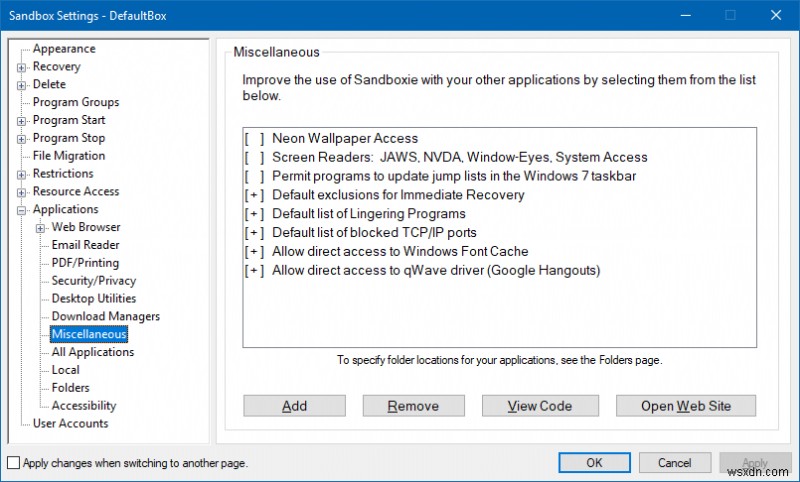Enable Neon Wallpaper Access bracket checkbox
This screenshot has width=800, height=482.
(x=254, y=138)
